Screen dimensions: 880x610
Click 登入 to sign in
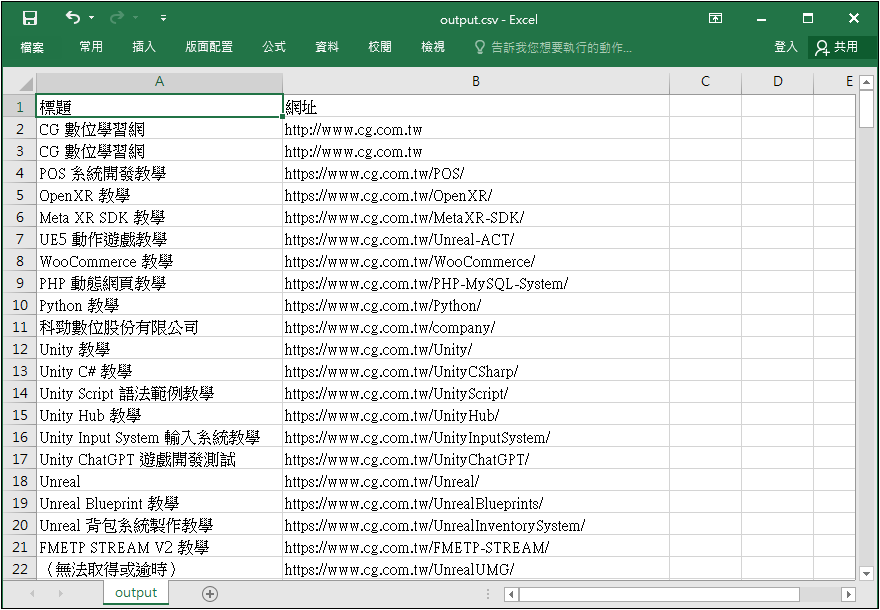(x=786, y=47)
